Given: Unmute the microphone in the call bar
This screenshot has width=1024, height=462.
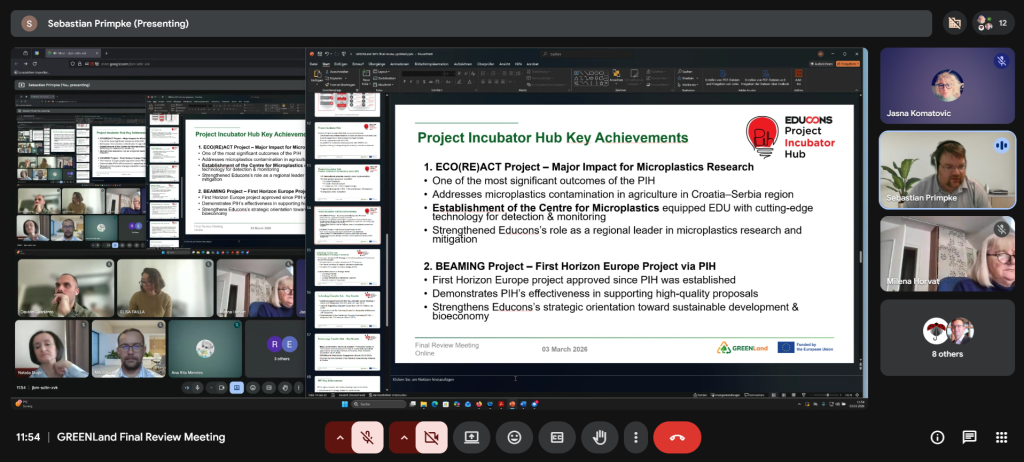Looking at the screenshot, I should click(x=368, y=437).
